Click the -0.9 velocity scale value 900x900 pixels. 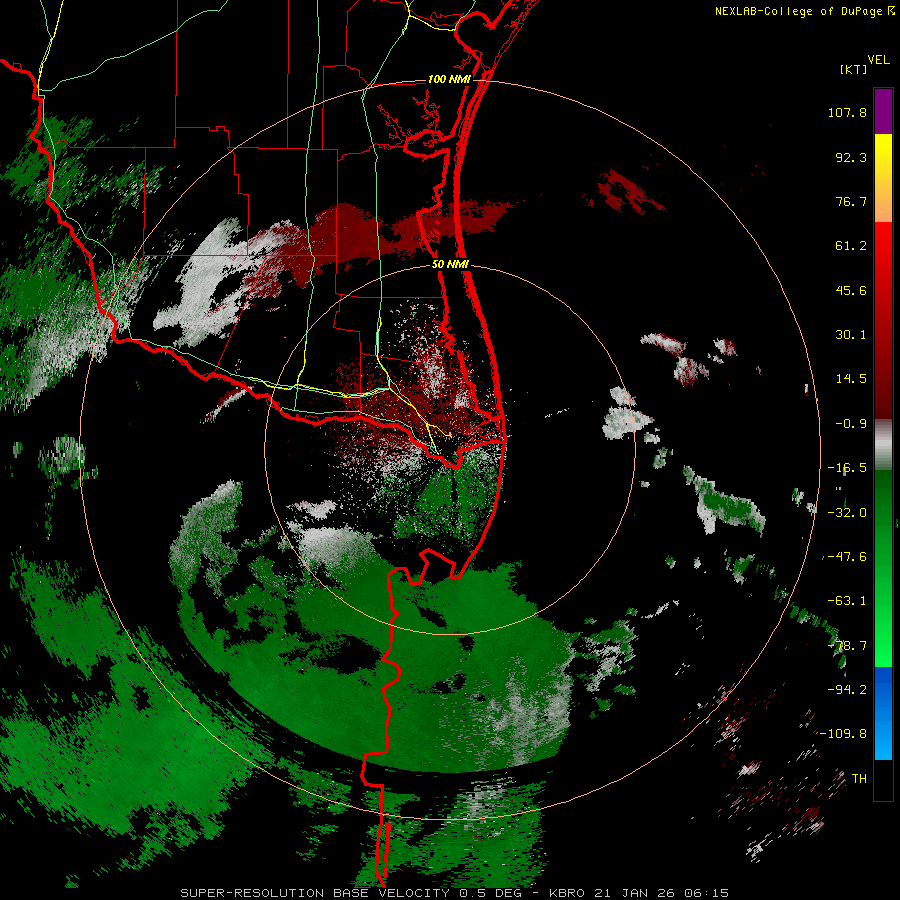coord(851,424)
